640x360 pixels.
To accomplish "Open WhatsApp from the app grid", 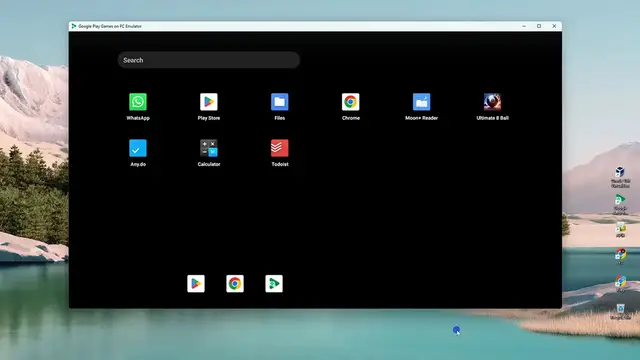I will click(138, 102).
